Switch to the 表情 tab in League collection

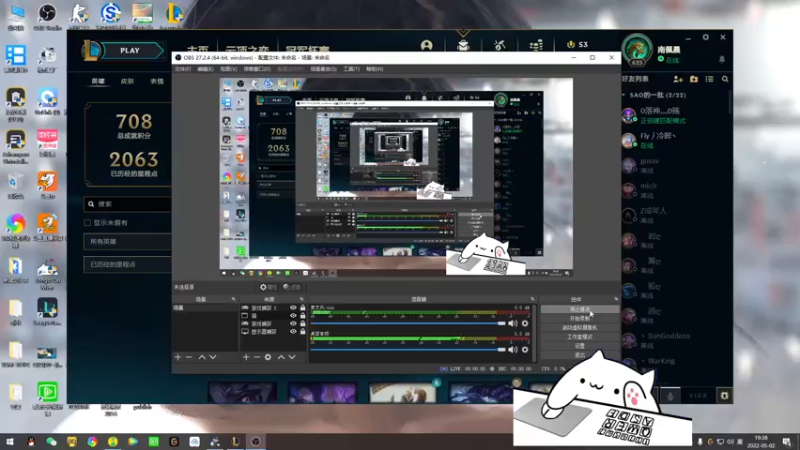(157, 82)
